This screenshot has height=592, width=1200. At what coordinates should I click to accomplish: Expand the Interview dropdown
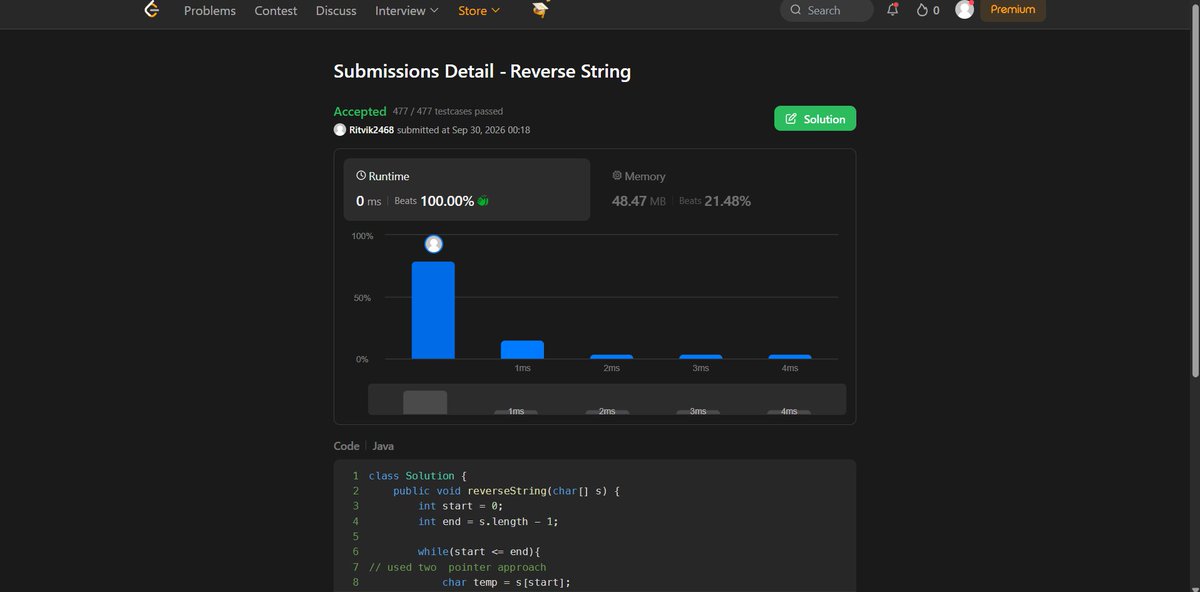coord(406,11)
